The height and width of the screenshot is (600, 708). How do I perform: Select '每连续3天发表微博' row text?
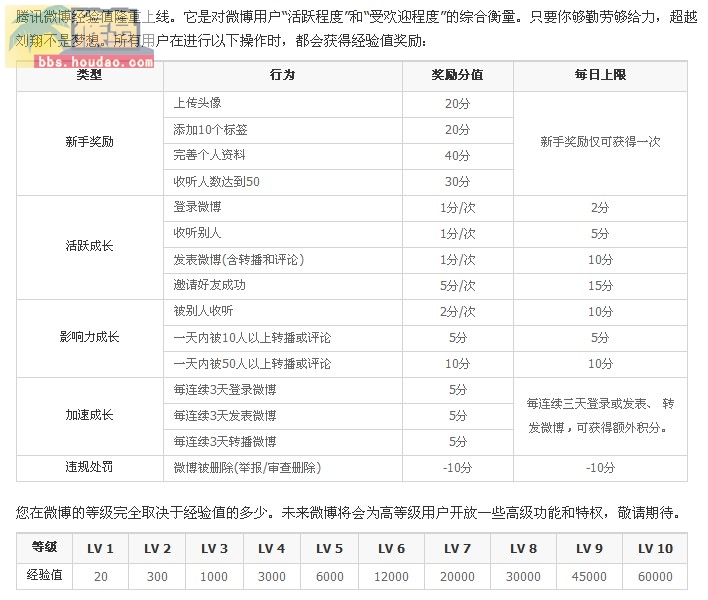coord(225,416)
